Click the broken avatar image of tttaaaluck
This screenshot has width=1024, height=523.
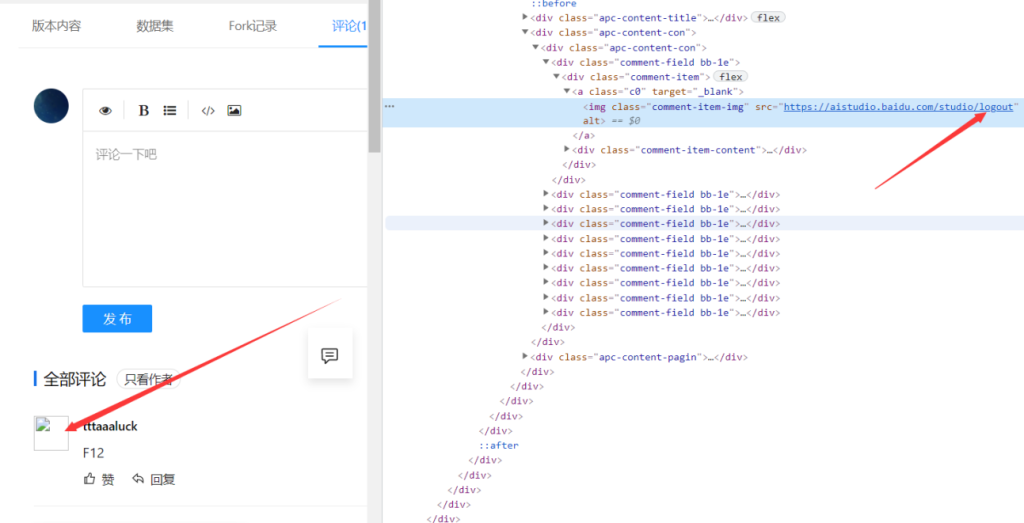tap(51, 433)
